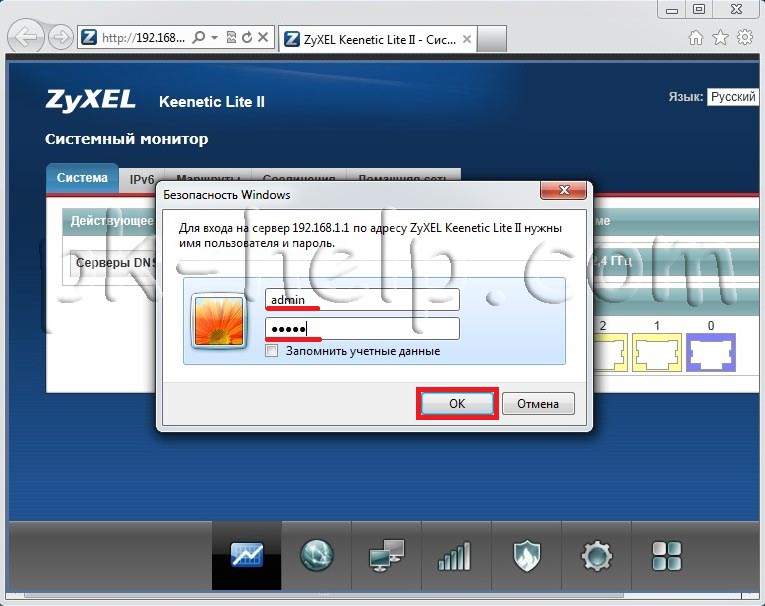Focus the password field with dots

click(x=362, y=328)
